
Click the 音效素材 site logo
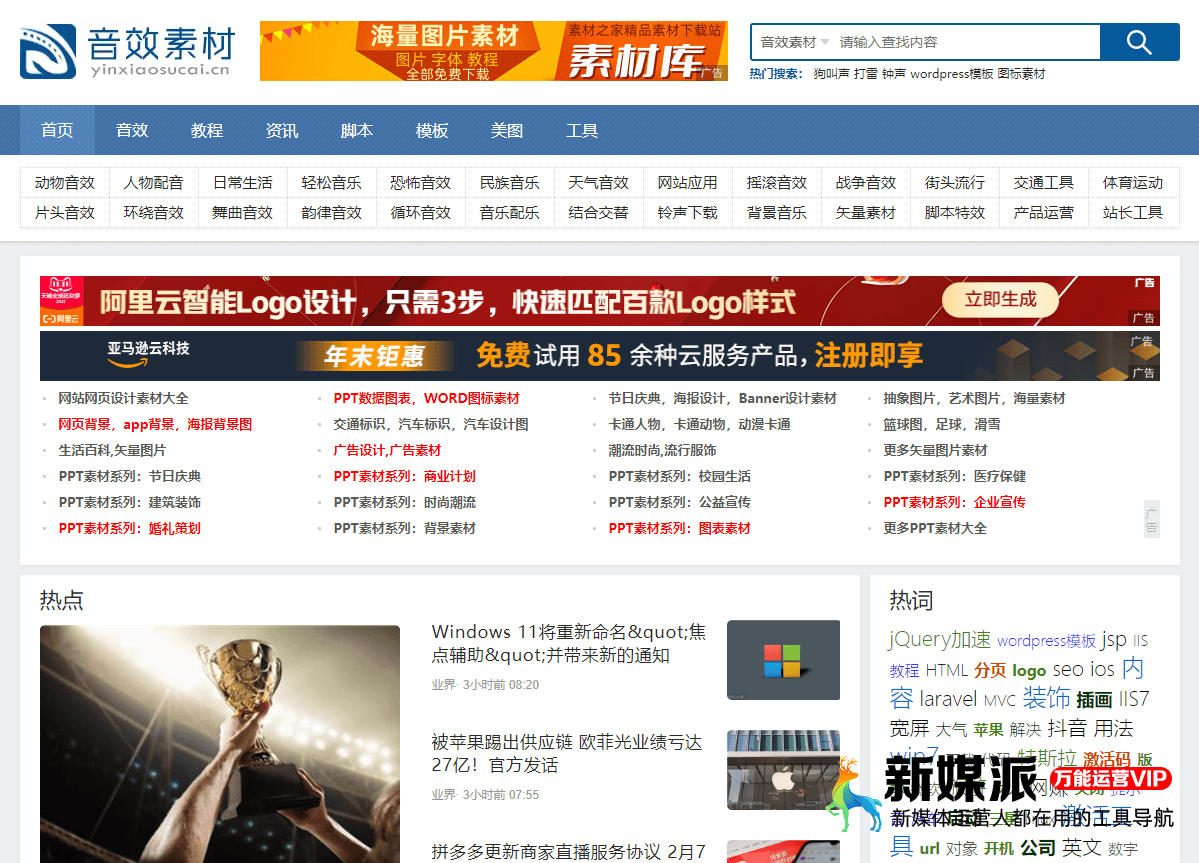click(127, 52)
